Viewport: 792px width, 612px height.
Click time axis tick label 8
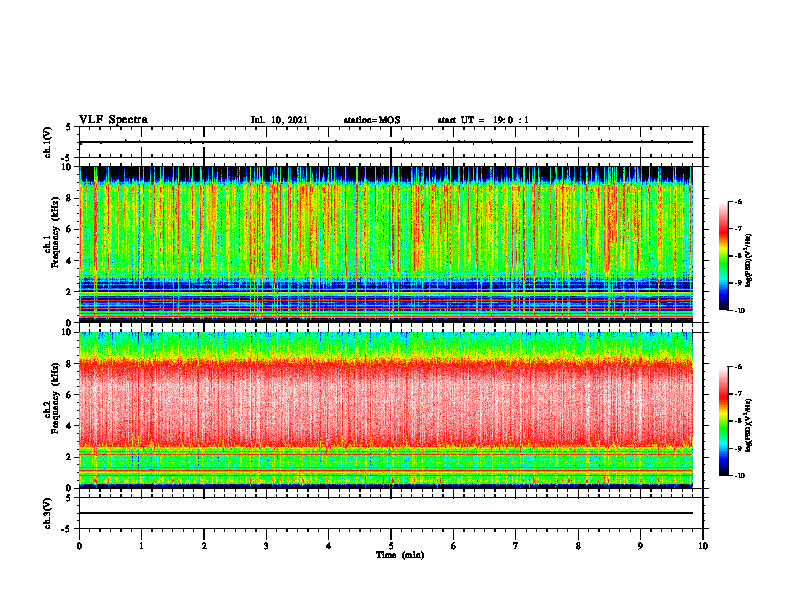click(578, 546)
